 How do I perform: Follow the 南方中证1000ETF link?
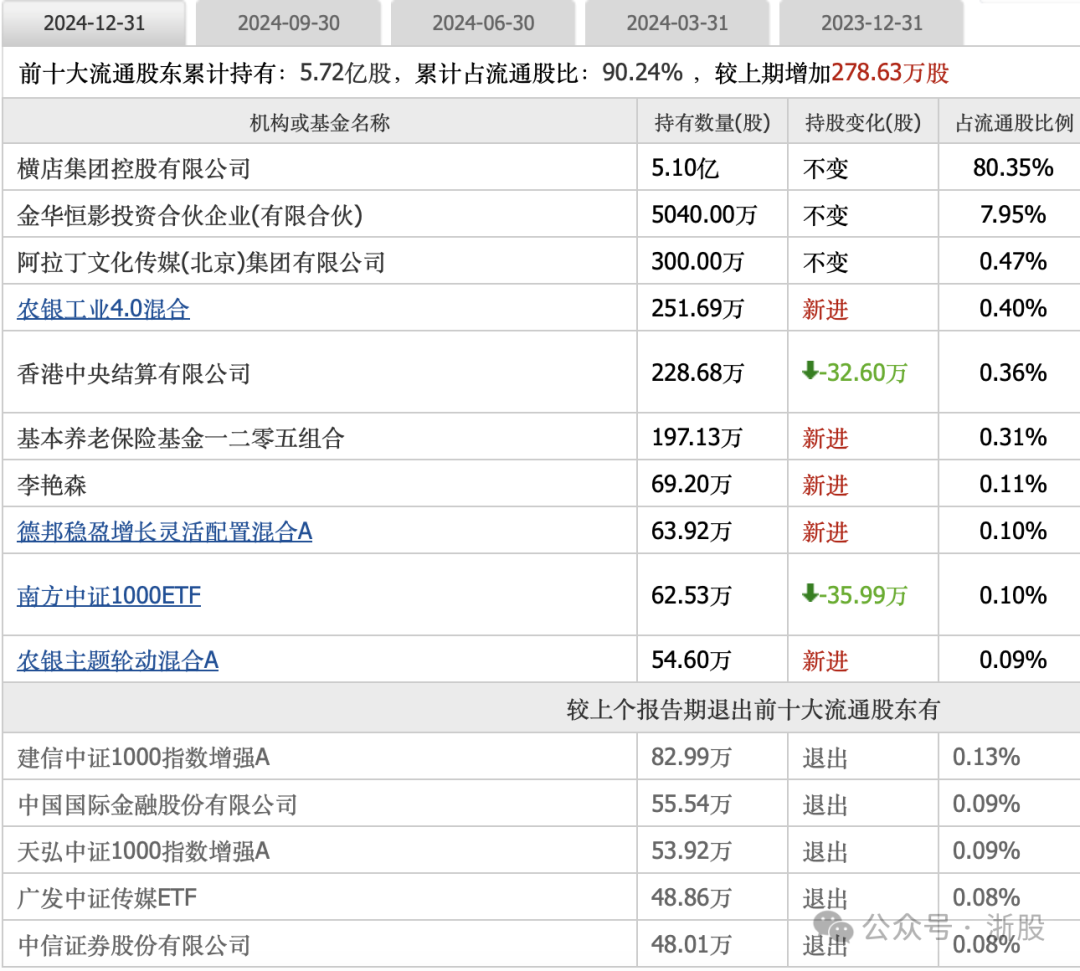click(109, 596)
